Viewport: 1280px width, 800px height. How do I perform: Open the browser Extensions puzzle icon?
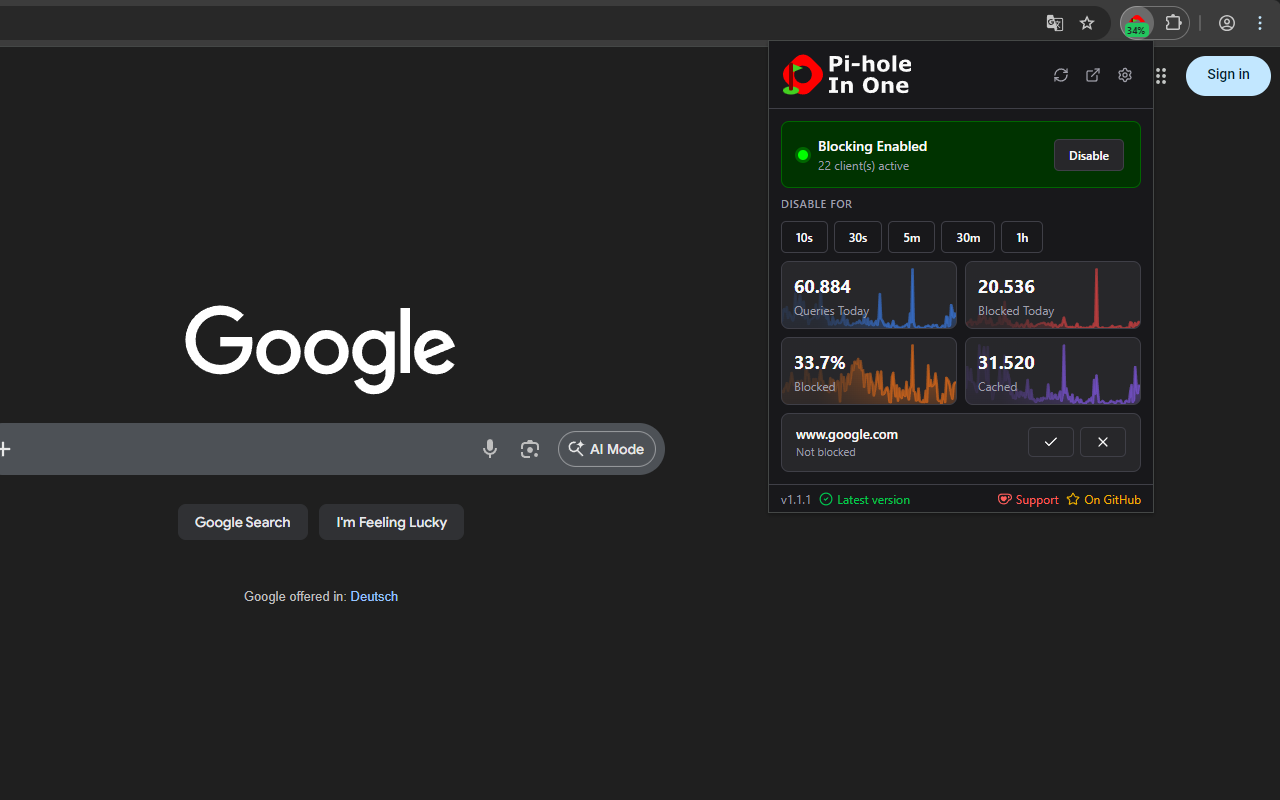click(1174, 23)
